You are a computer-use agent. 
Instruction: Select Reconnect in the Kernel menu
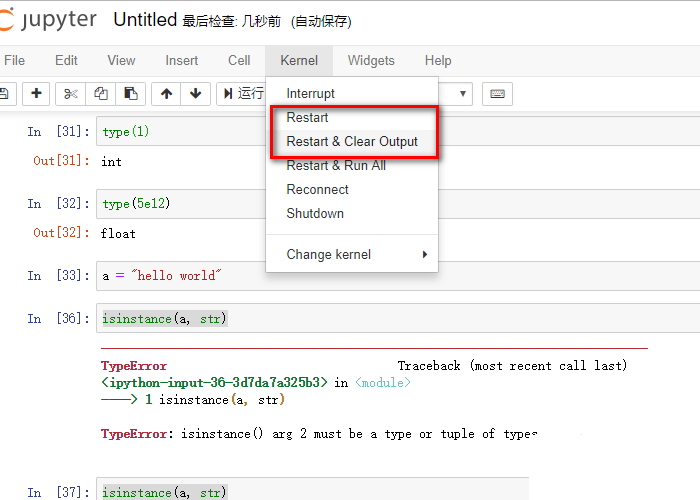point(352,189)
